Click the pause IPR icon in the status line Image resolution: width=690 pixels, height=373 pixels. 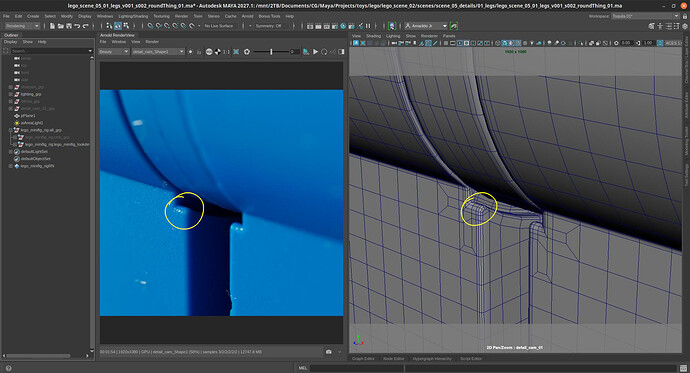pyautogui.click(x=368, y=26)
